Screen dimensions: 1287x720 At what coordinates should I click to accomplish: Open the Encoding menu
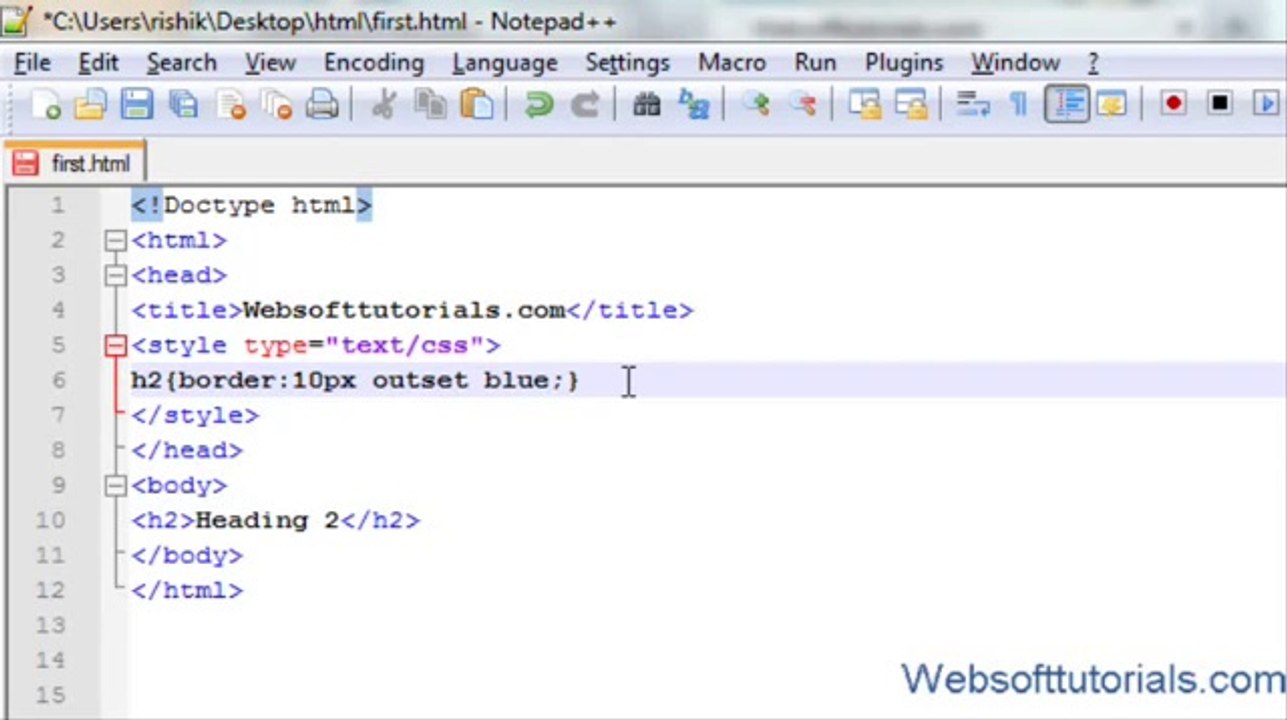(x=374, y=63)
